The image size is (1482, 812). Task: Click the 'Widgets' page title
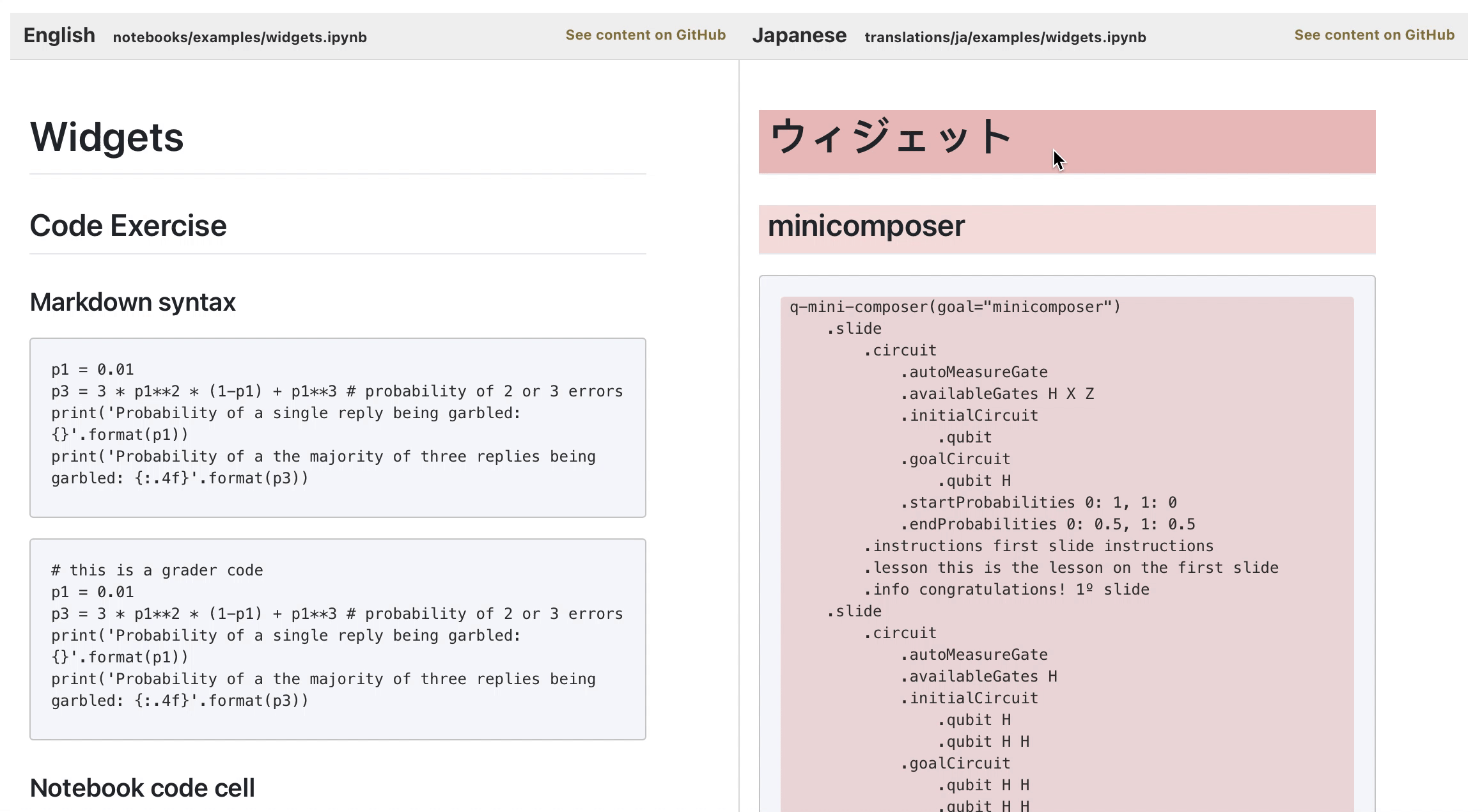[107, 137]
